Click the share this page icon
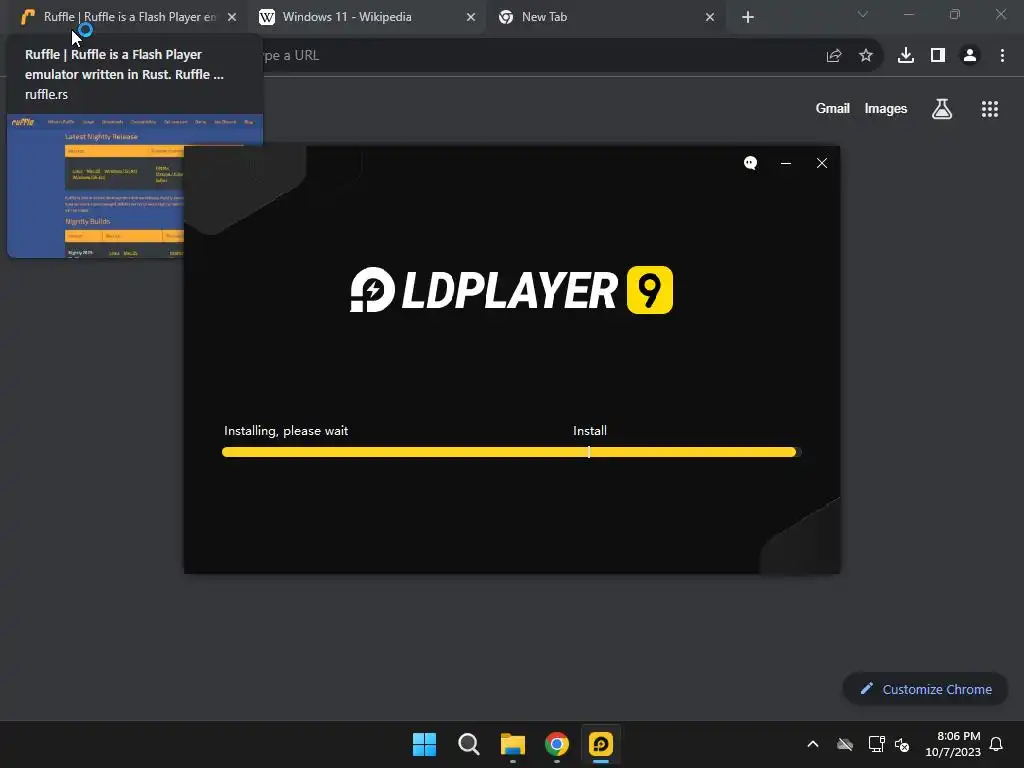Viewport: 1024px width, 768px height. click(834, 56)
